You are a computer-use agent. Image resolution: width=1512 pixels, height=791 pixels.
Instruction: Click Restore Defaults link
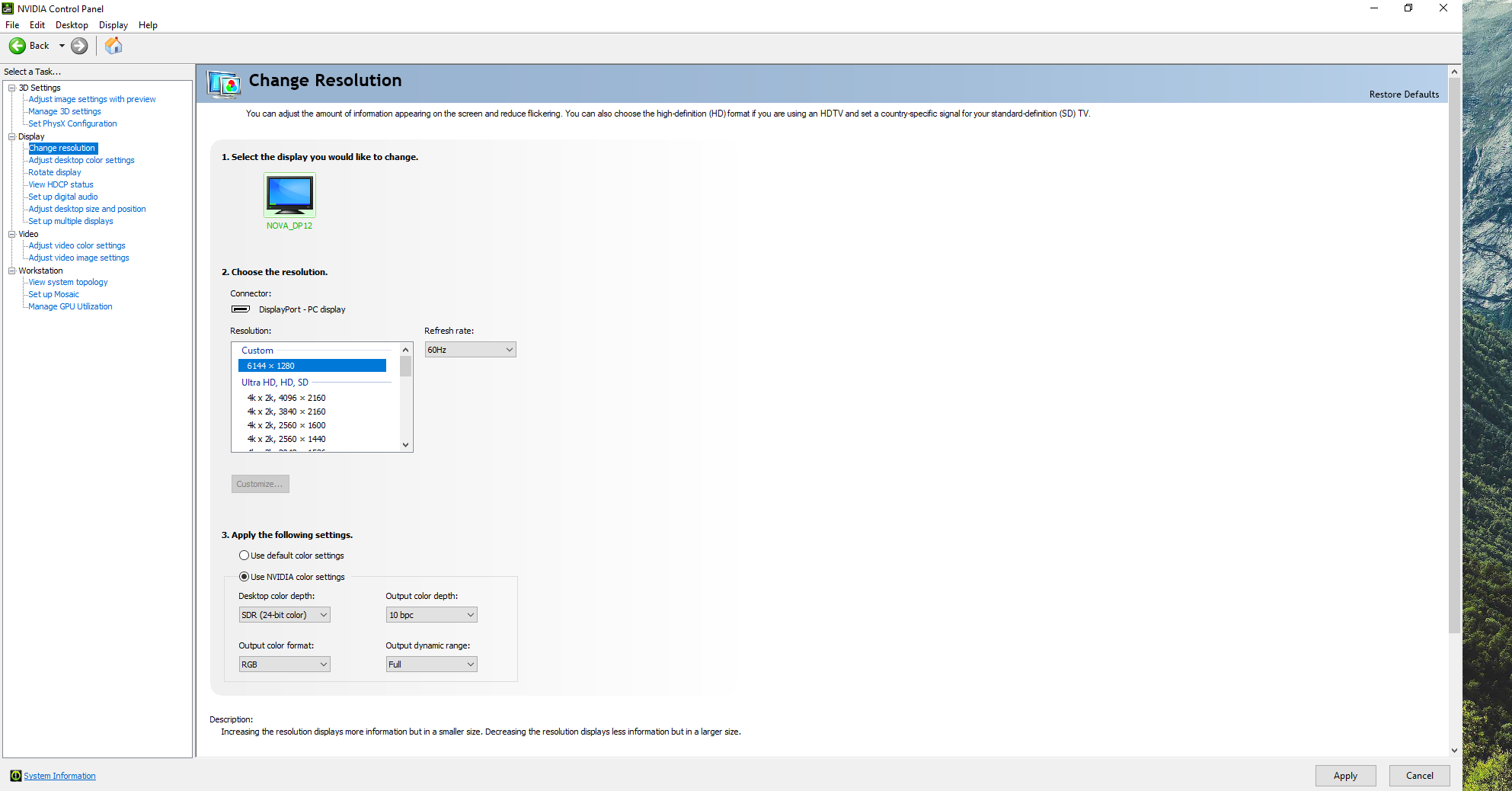coord(1404,94)
